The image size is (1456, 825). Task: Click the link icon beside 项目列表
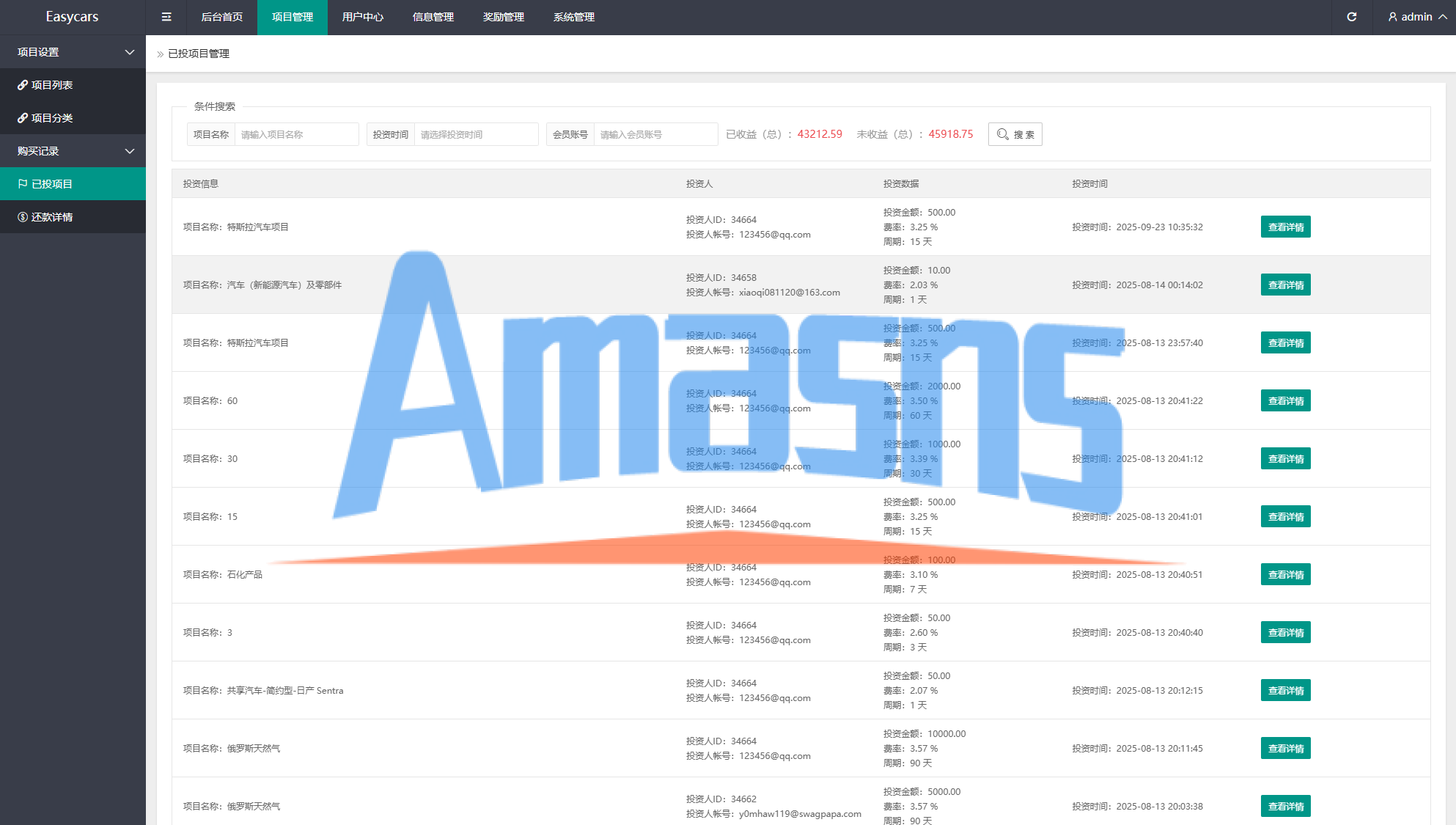pos(23,85)
